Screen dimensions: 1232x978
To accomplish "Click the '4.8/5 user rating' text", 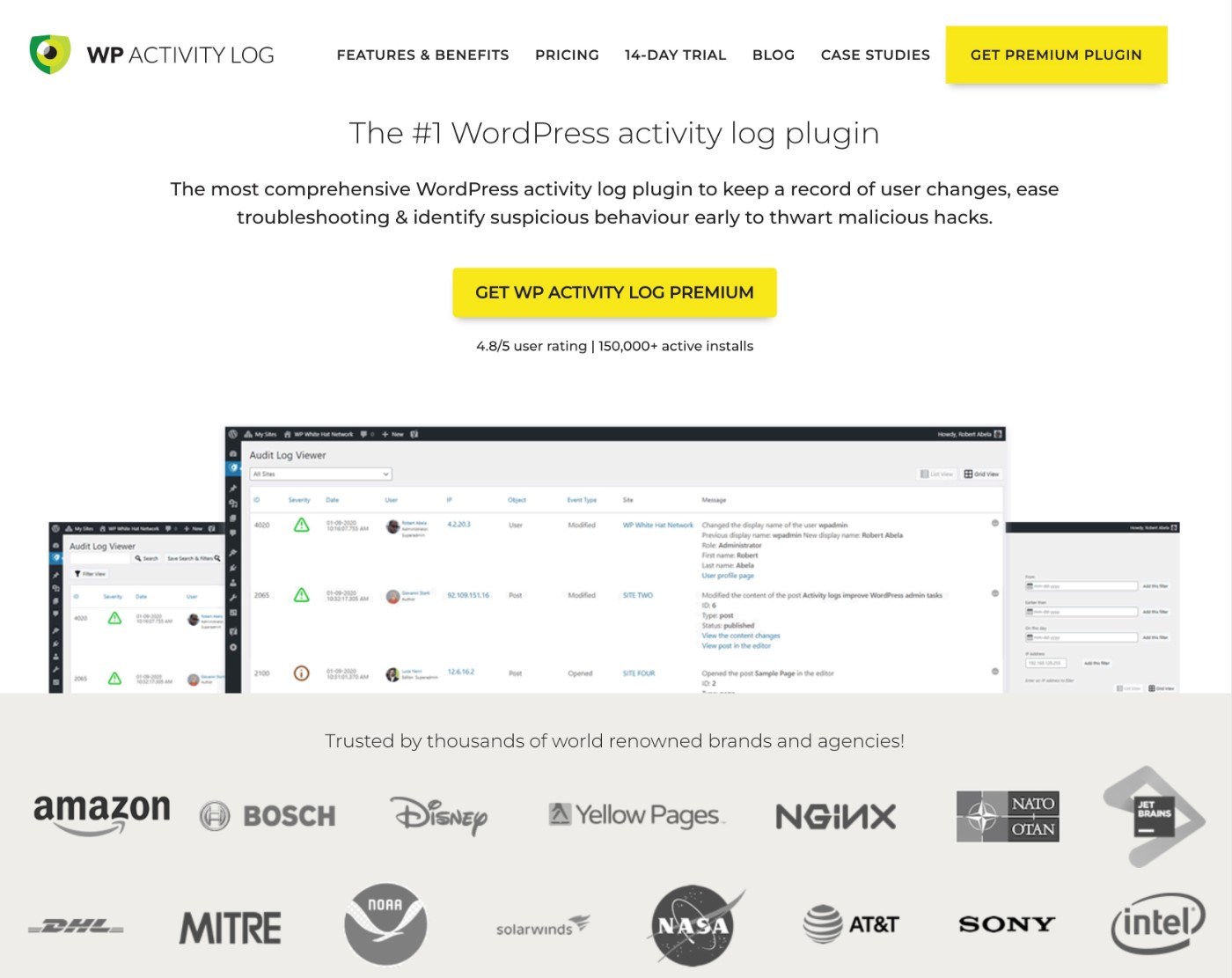I will pos(532,346).
